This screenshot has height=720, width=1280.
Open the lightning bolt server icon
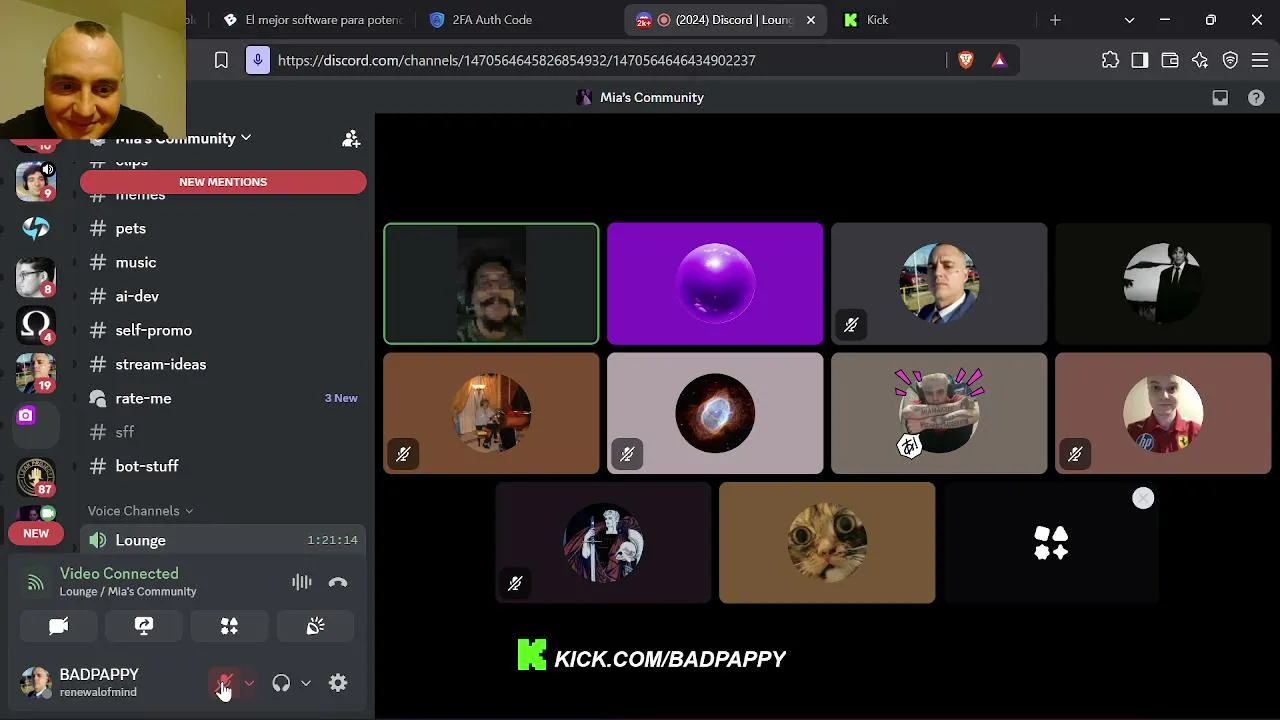pos(36,229)
